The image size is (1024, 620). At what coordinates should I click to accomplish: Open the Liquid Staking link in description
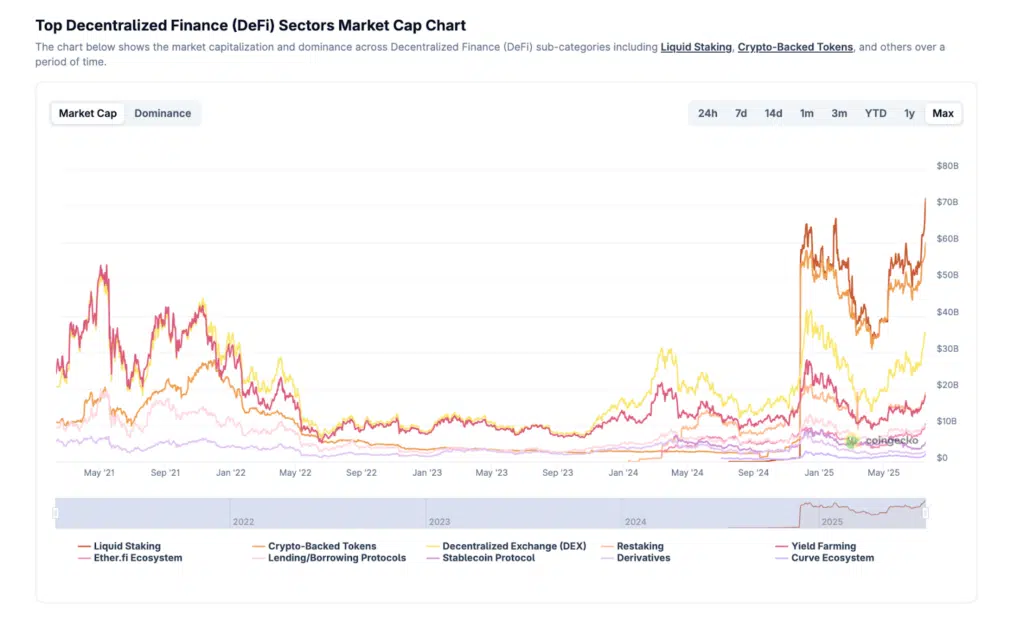click(x=696, y=47)
